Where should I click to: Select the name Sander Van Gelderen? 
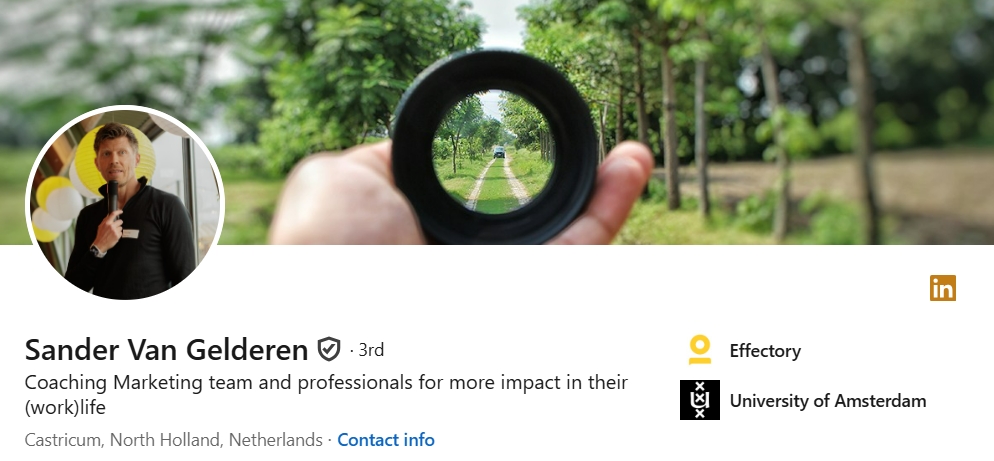[x=167, y=349]
